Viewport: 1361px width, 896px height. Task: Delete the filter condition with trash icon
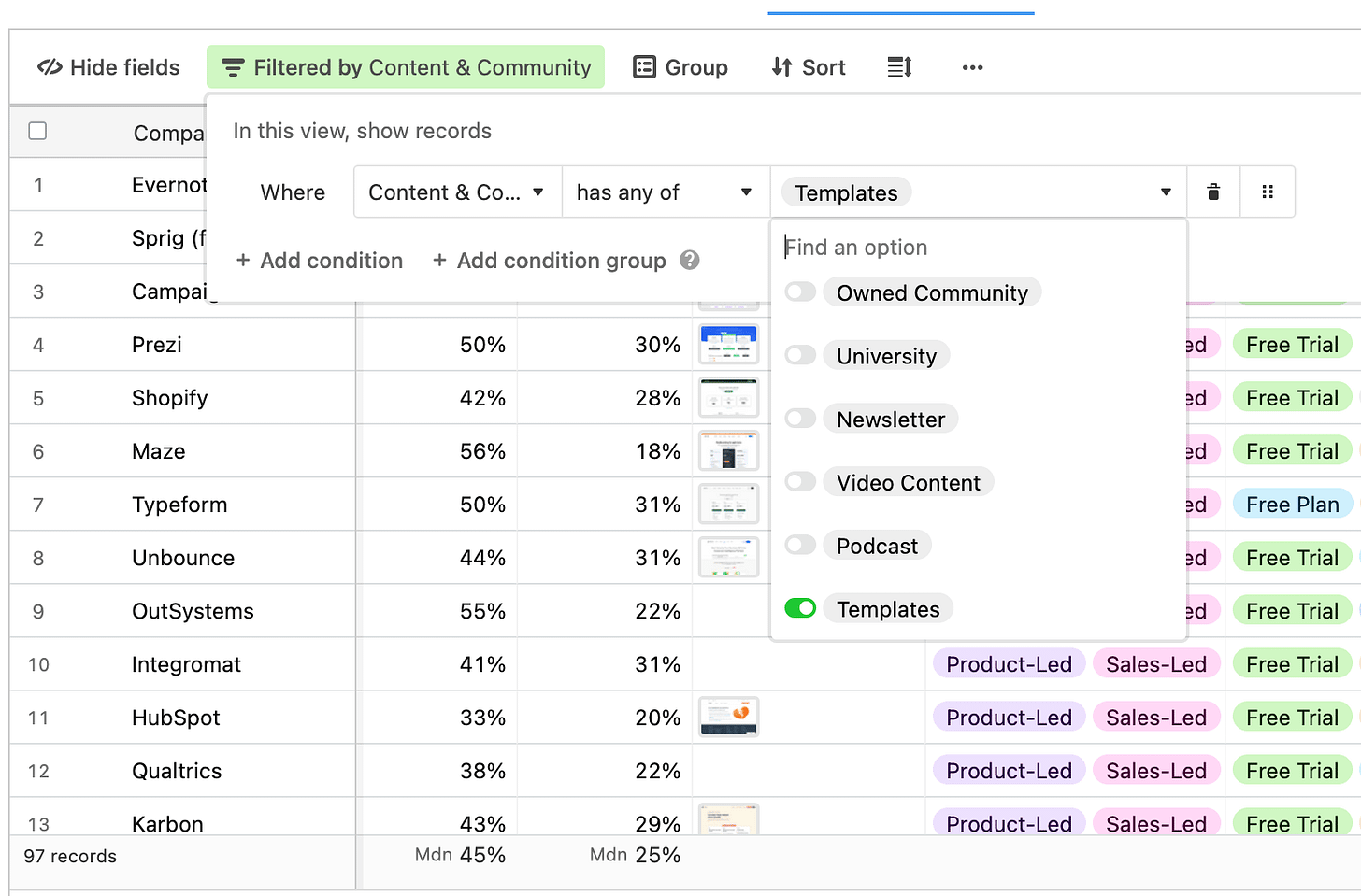click(x=1213, y=192)
